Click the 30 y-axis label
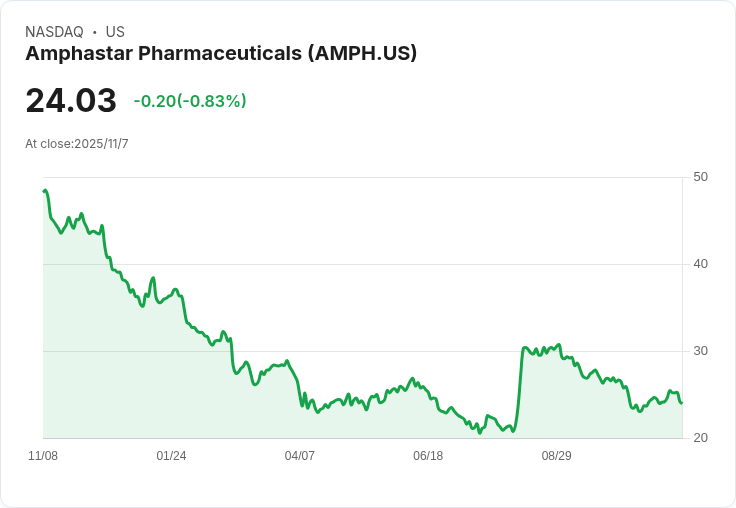Viewport: 736px width, 508px height. click(700, 351)
